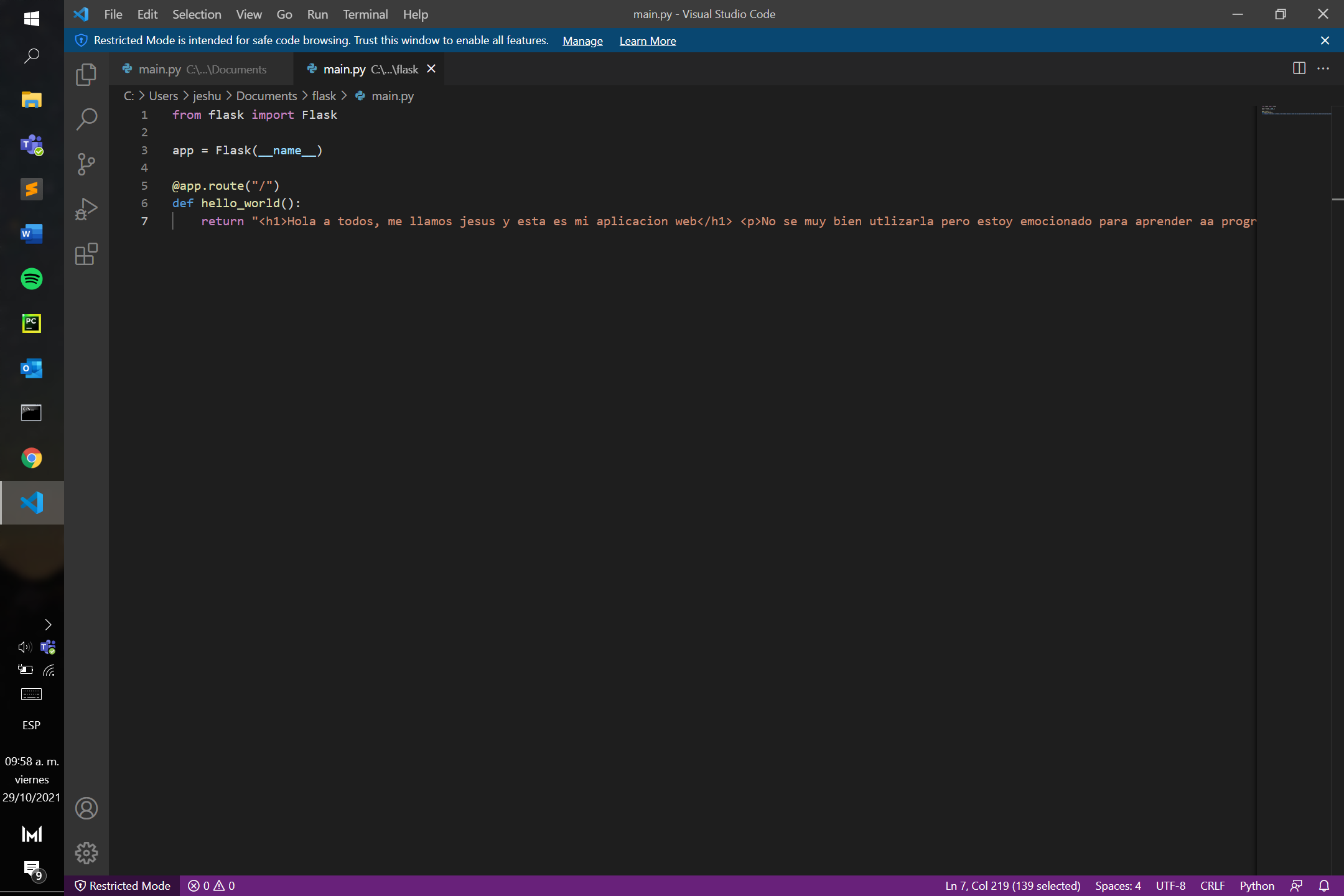Open Windows Start button
This screenshot has width=1344, height=896.
coord(32,18)
